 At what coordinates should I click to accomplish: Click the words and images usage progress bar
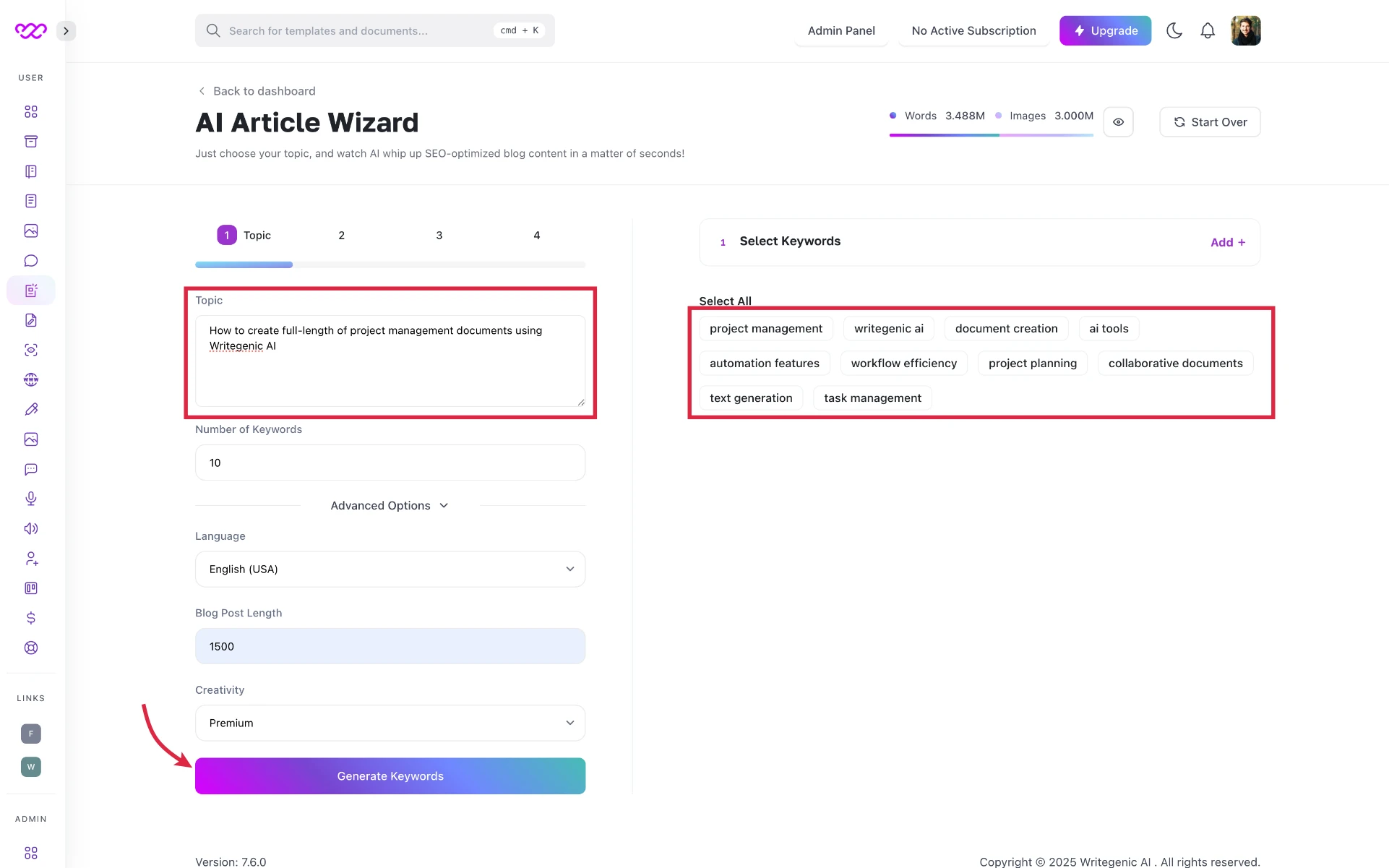(x=991, y=135)
